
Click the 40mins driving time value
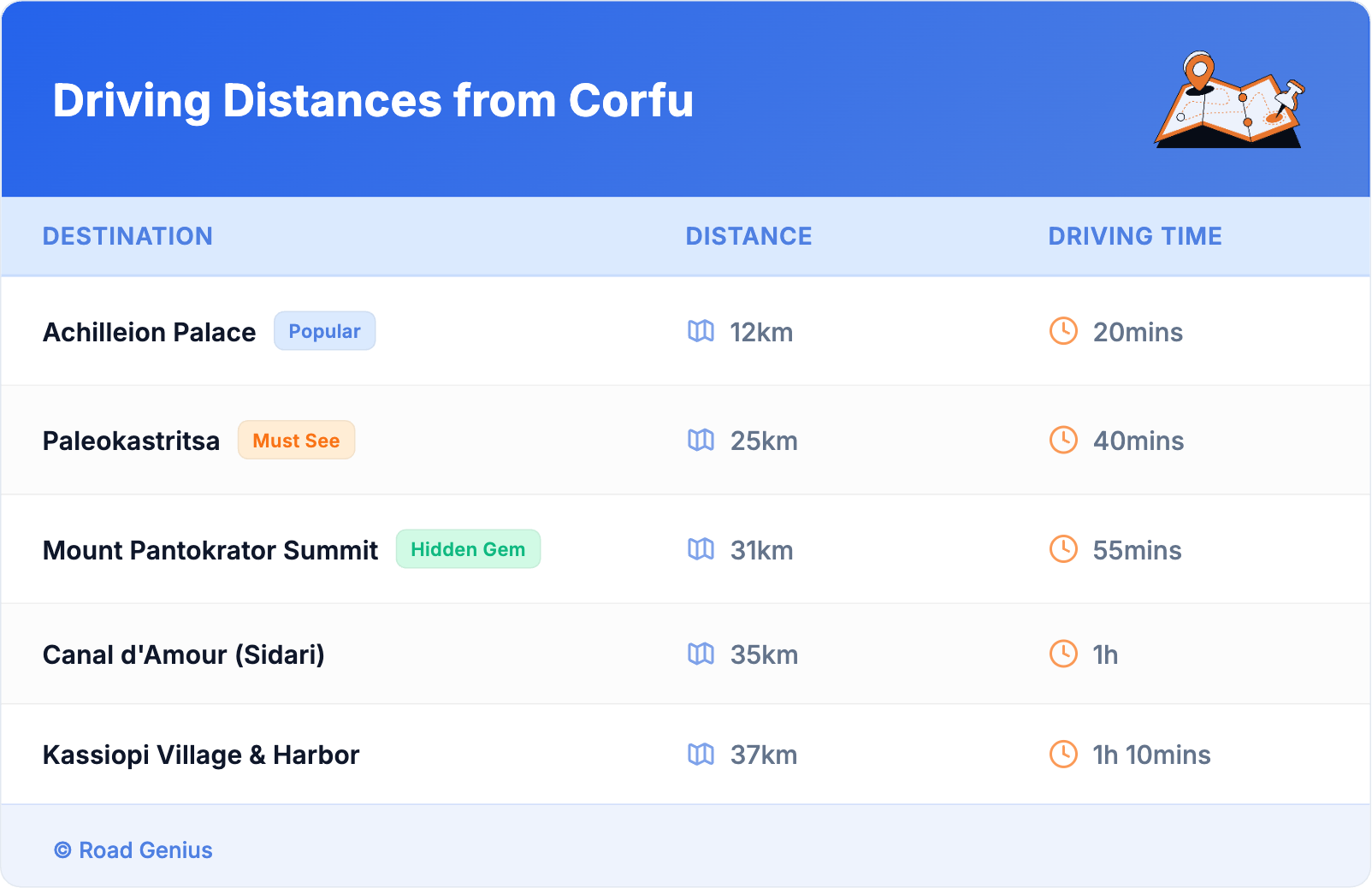[1138, 441]
